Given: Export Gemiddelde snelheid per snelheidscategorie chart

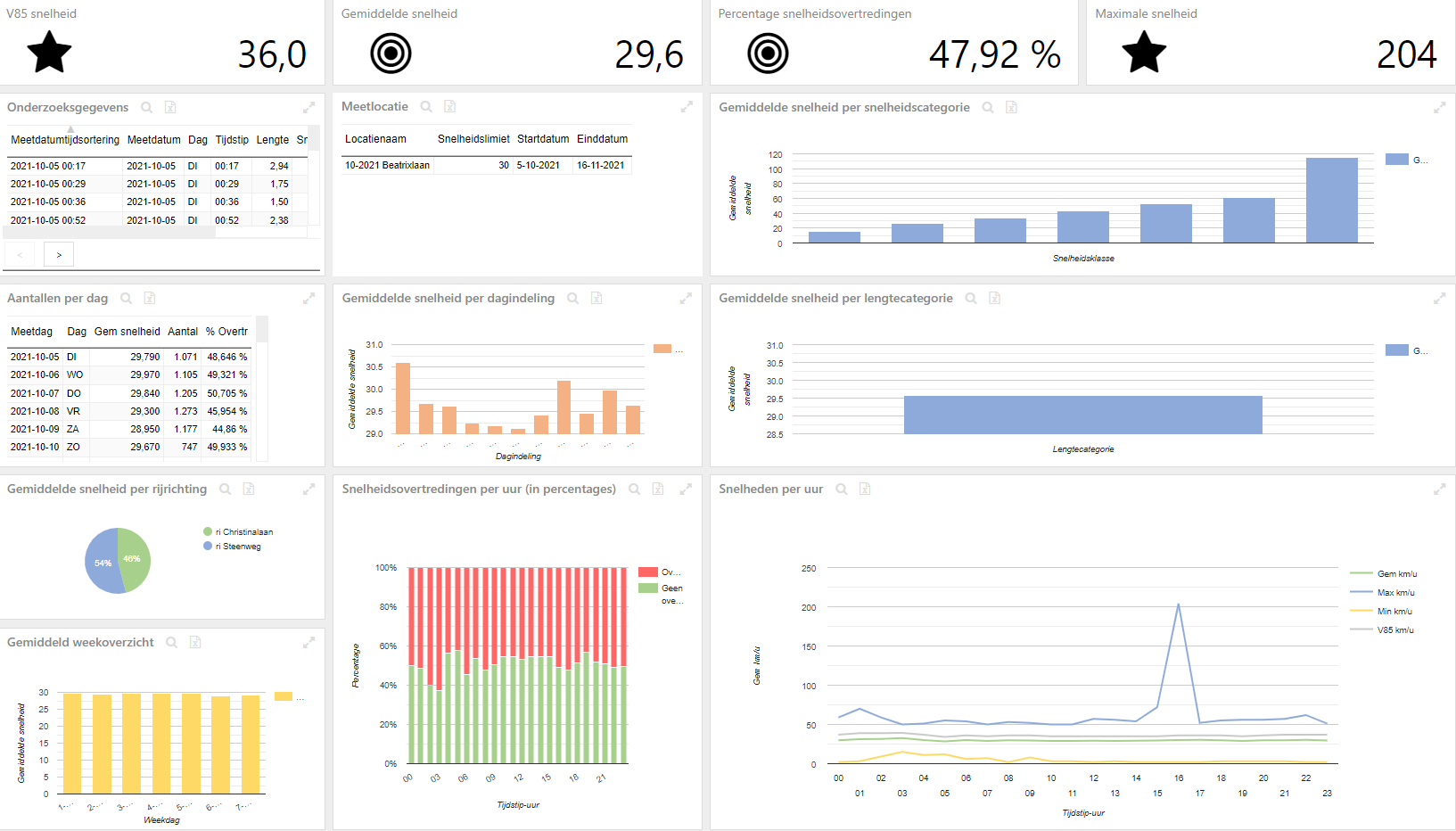Looking at the screenshot, I should (x=1012, y=107).
